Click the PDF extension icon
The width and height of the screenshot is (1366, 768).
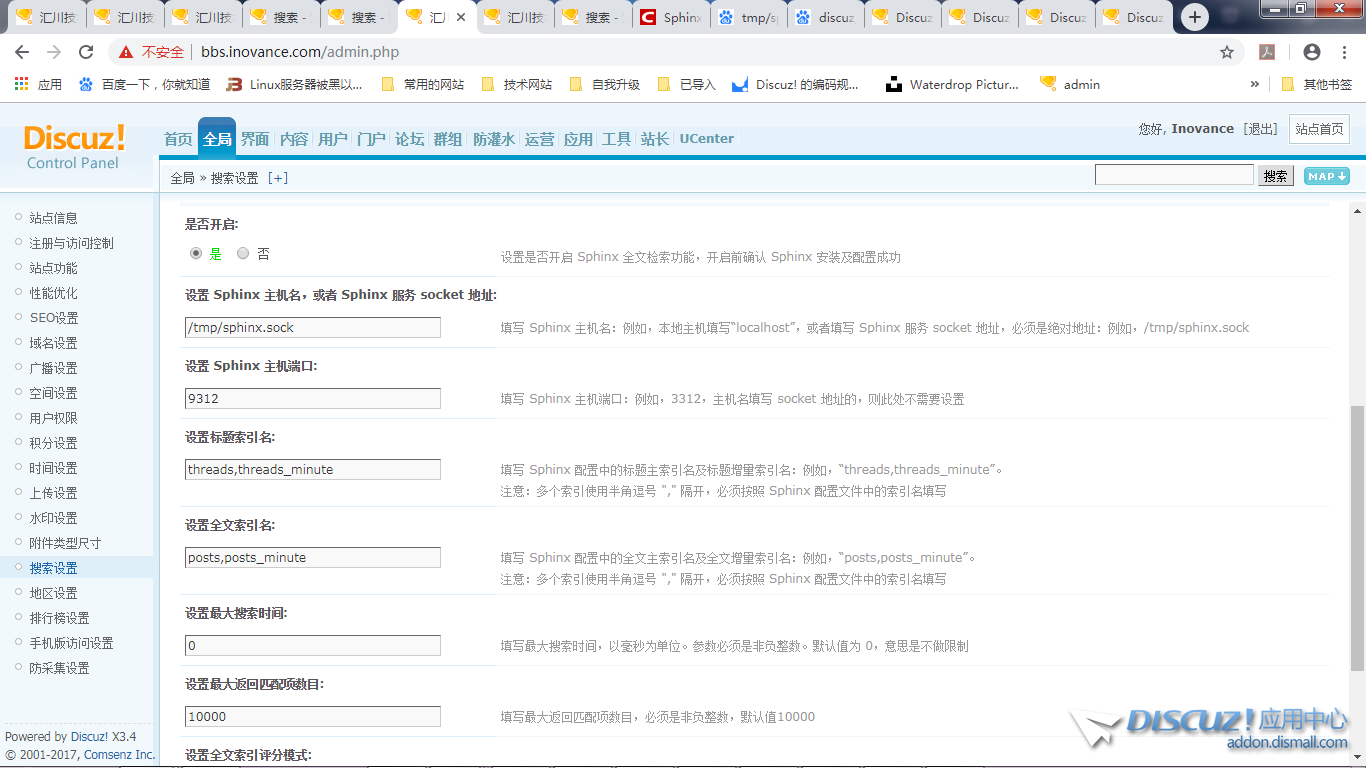pos(1267,52)
